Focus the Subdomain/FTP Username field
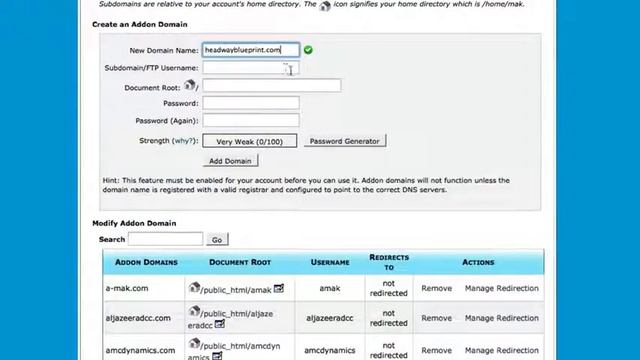 (x=251, y=68)
